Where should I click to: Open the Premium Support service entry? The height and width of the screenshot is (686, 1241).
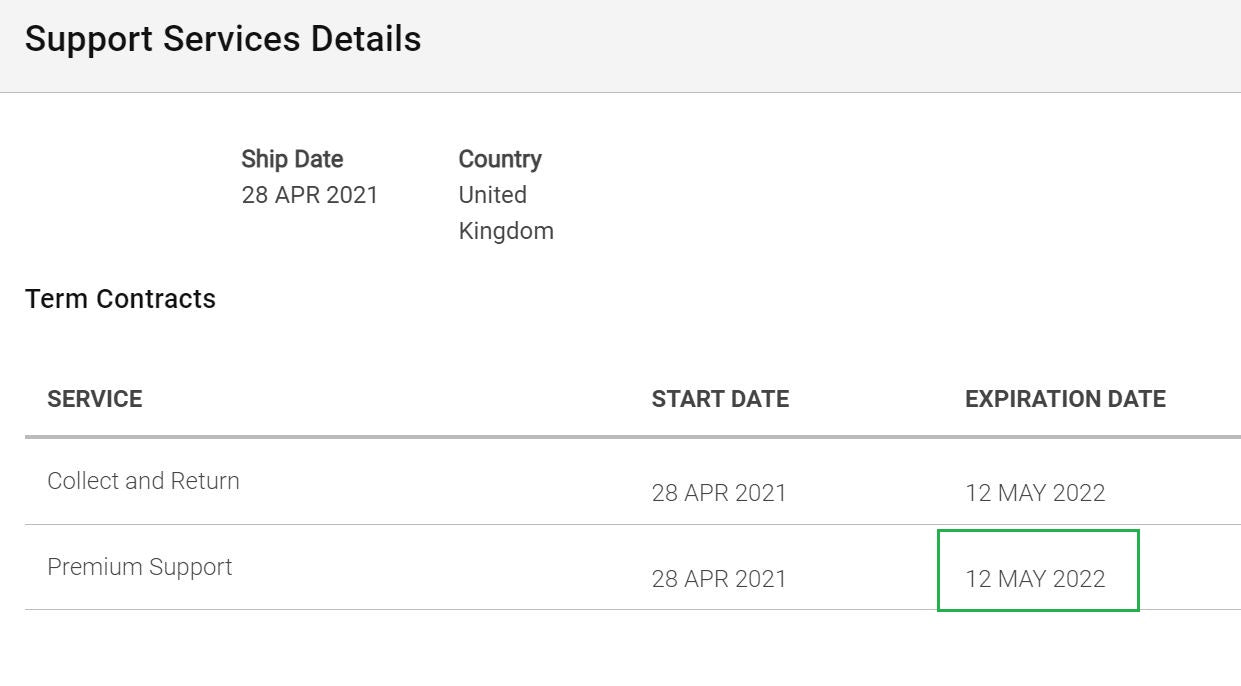pos(140,567)
